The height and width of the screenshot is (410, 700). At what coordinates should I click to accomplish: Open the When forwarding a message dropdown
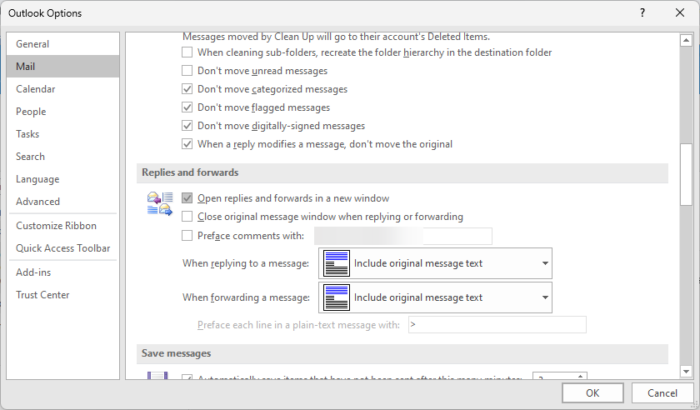435,297
